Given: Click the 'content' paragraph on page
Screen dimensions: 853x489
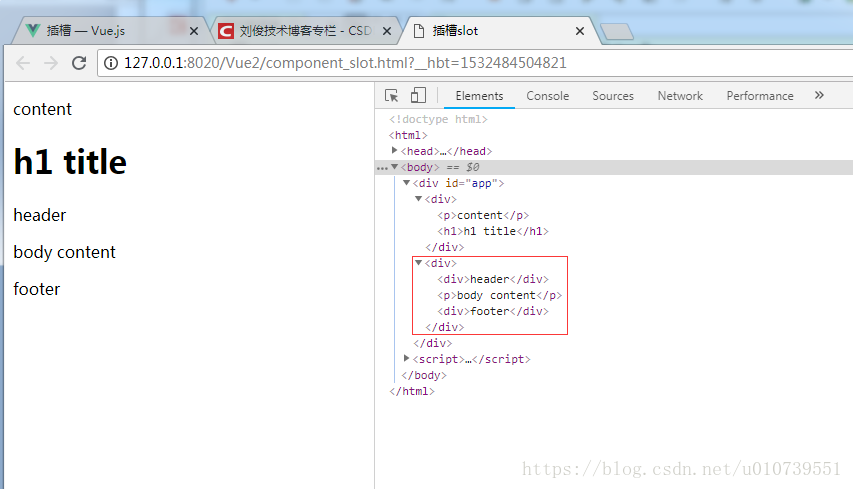Looking at the screenshot, I should (42, 109).
